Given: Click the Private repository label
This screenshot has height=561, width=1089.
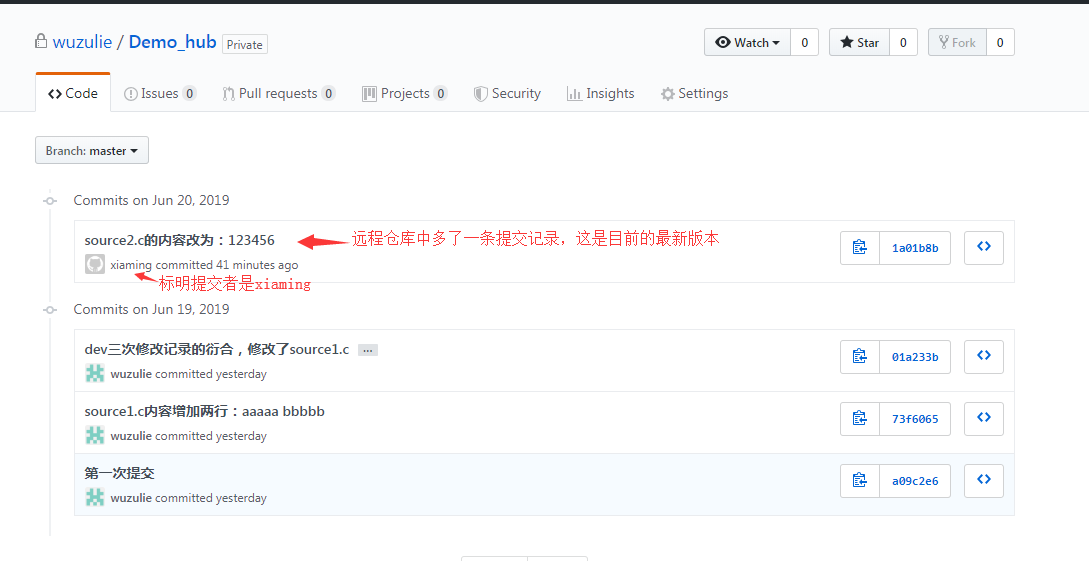Looking at the screenshot, I should 244,44.
